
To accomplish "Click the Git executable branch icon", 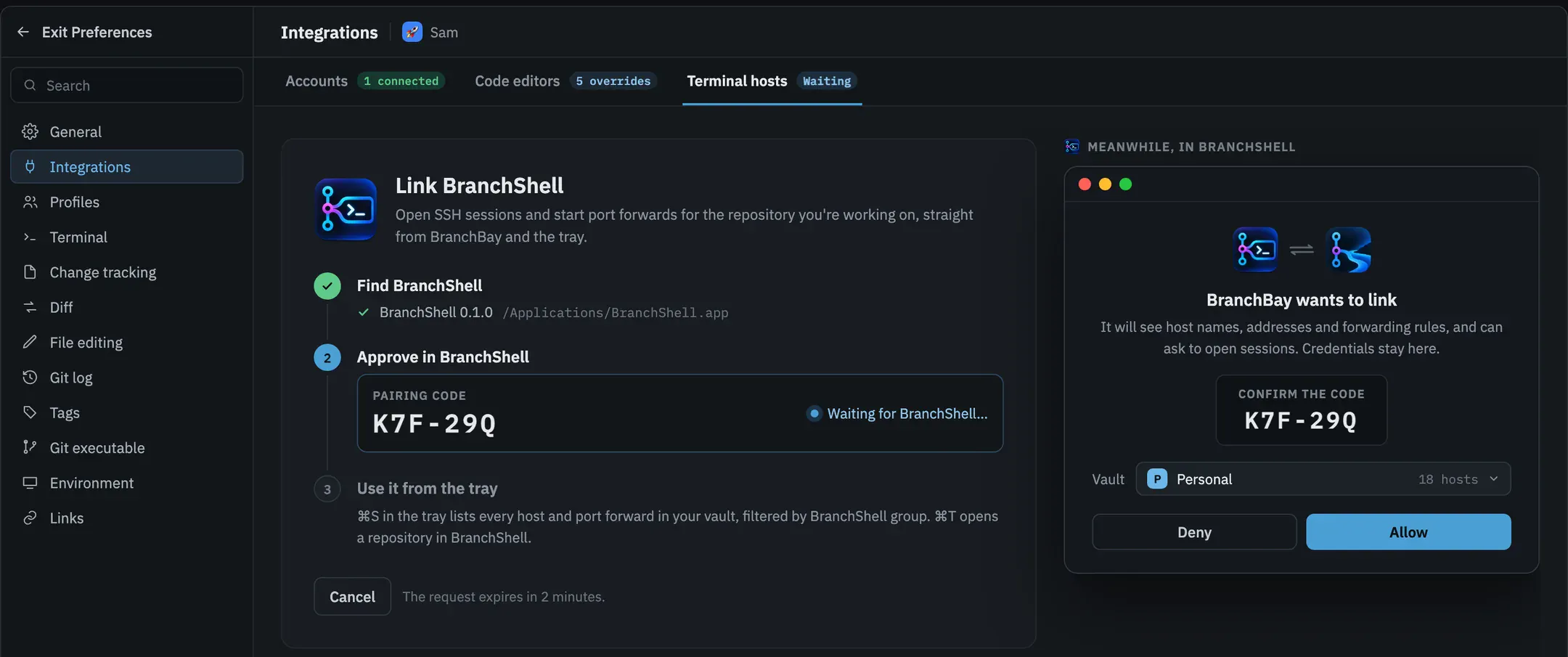I will click(30, 447).
